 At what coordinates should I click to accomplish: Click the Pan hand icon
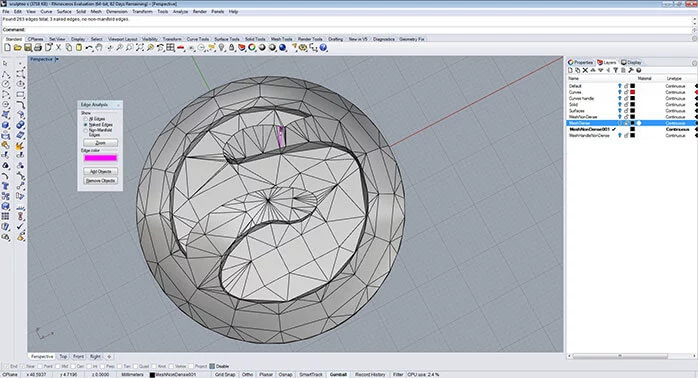point(99,48)
